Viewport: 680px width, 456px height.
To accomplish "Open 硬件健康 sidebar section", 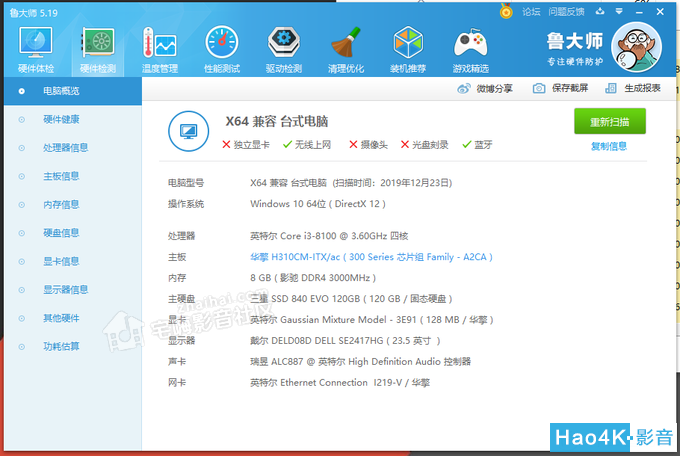I will coord(73,119).
